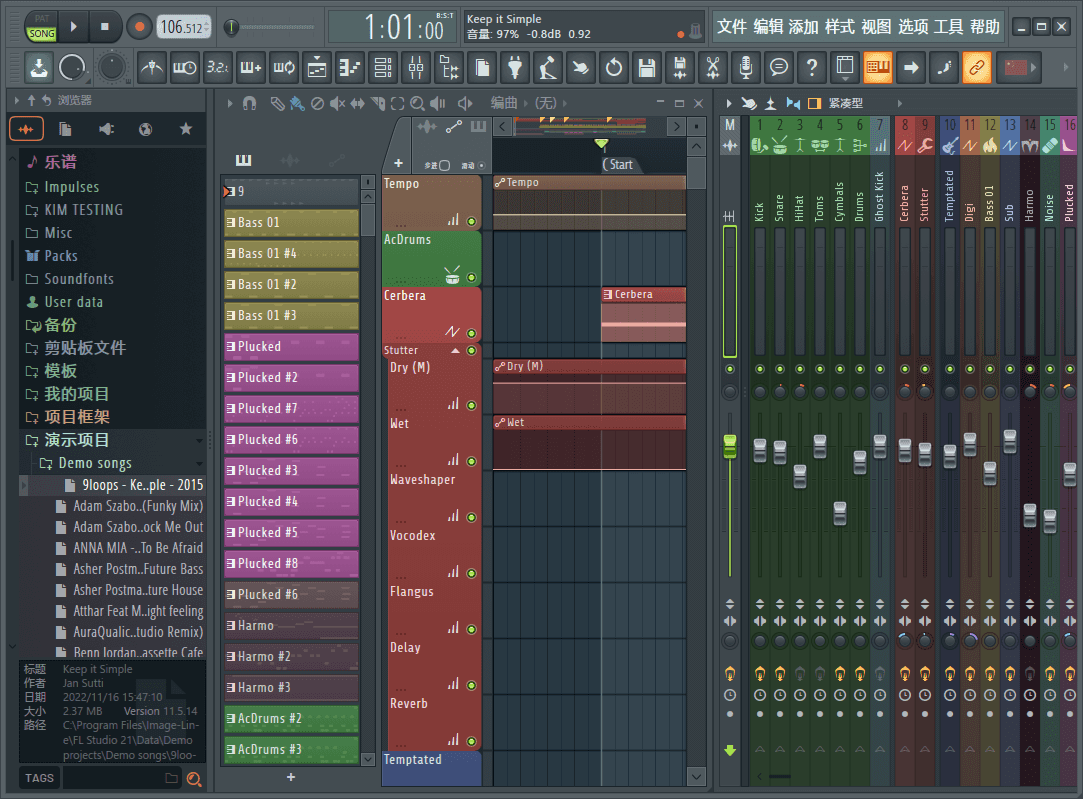Open the help question mark icon
Viewport: 1083px width, 799px height.
[812, 68]
